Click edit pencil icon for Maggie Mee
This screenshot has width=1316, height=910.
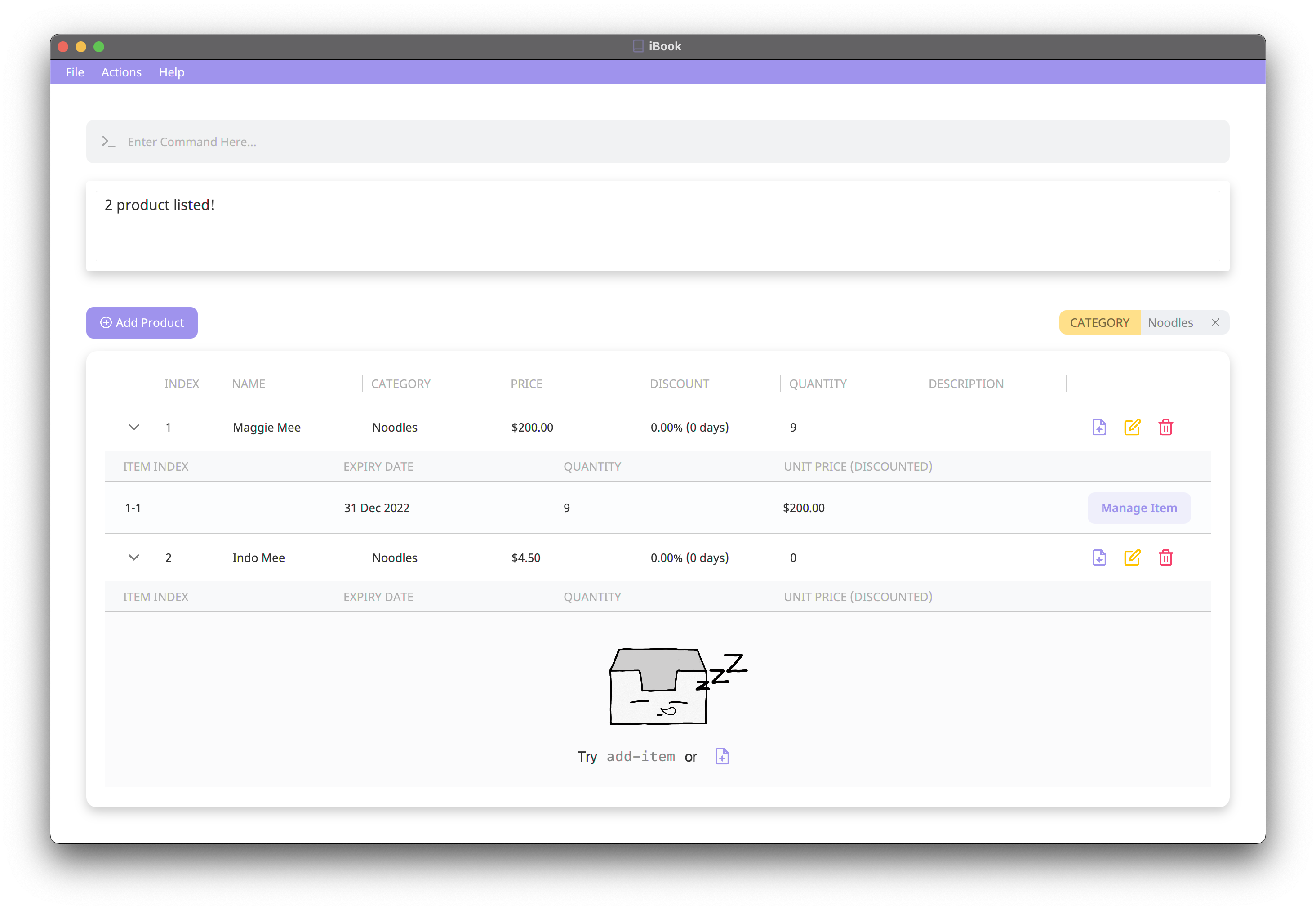point(1132,427)
